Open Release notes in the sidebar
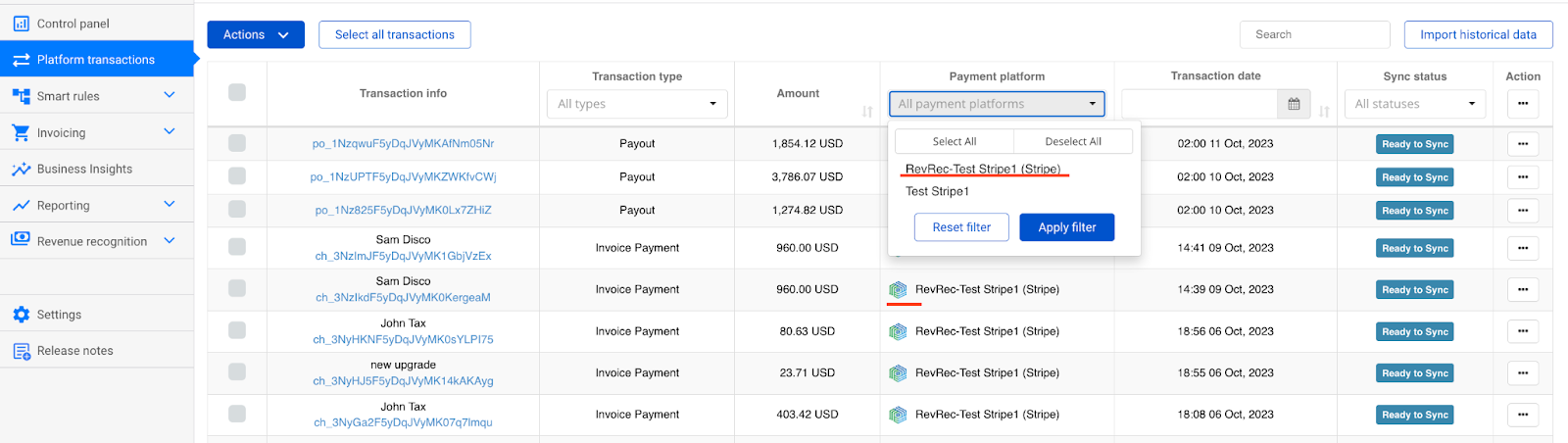 pos(74,351)
